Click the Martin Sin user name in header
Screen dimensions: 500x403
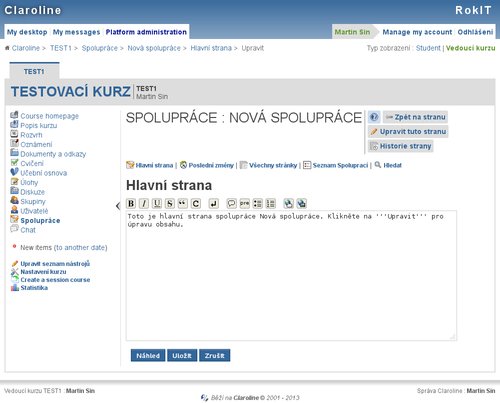coord(352,32)
